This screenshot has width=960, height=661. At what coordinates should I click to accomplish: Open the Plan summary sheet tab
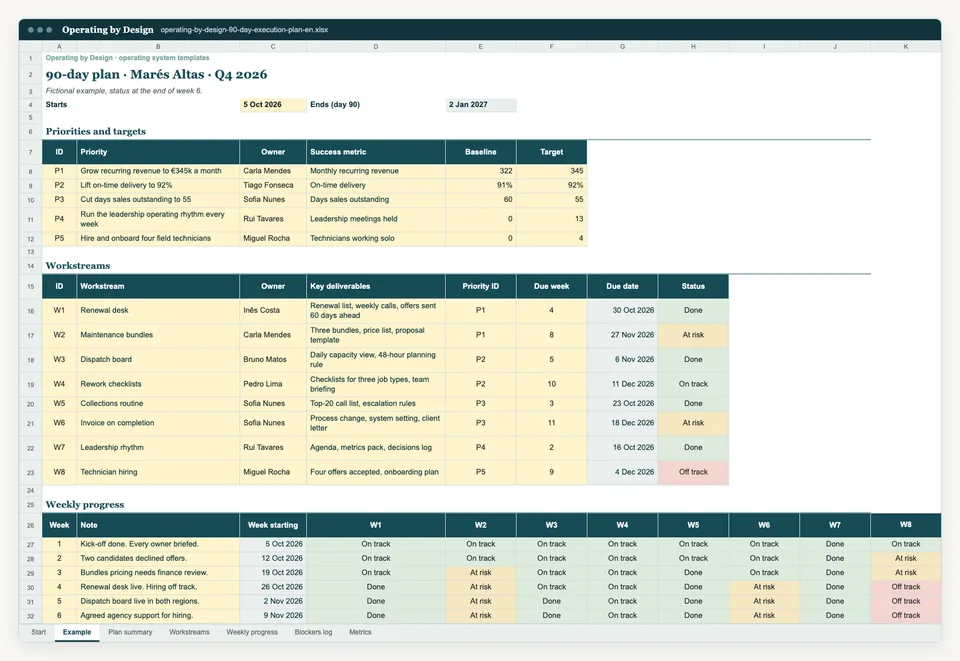[x=130, y=632]
